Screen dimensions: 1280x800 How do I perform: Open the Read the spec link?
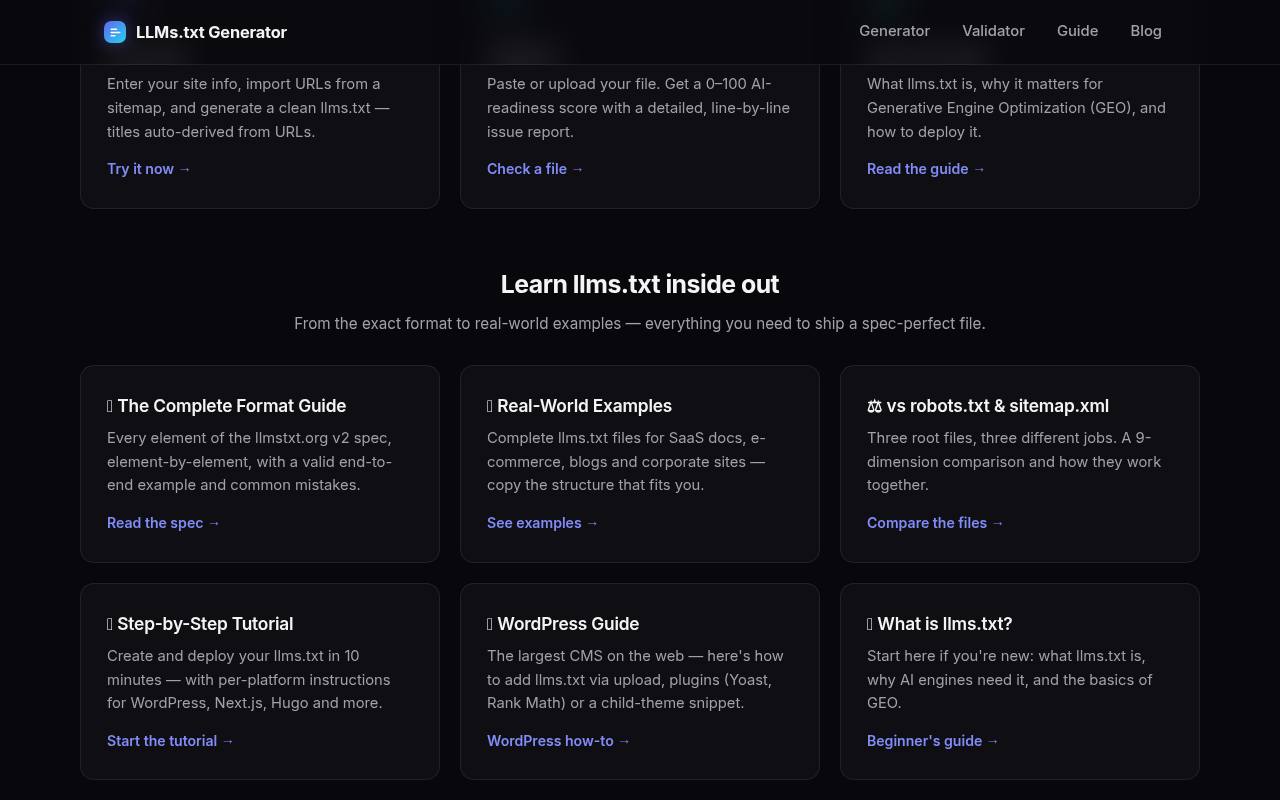point(163,523)
